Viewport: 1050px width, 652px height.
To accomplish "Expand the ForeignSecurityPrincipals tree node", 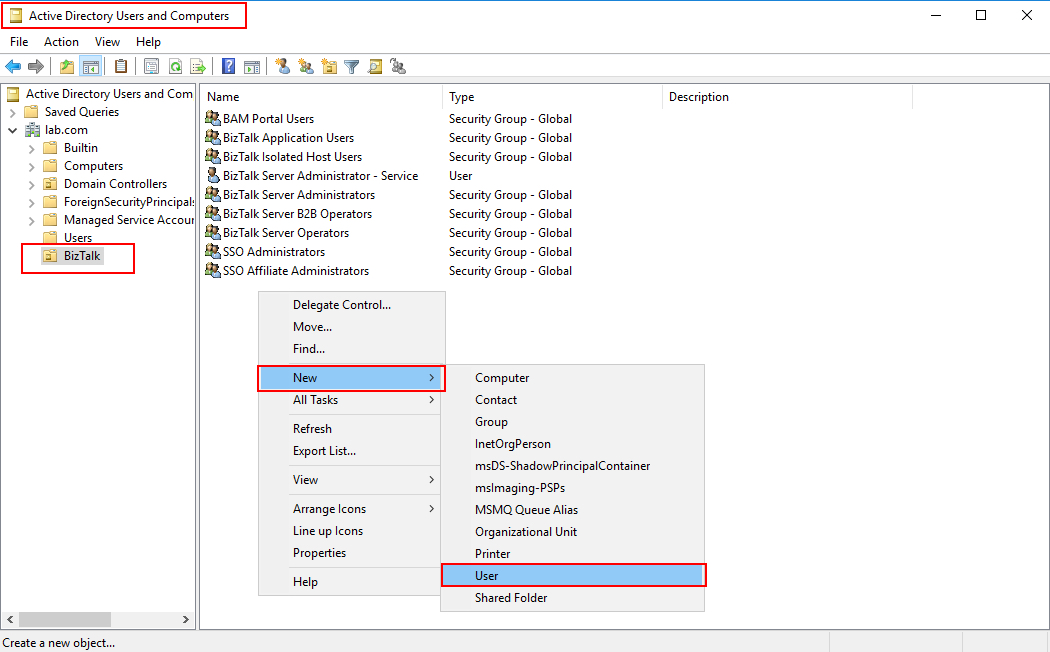I will pos(31,202).
